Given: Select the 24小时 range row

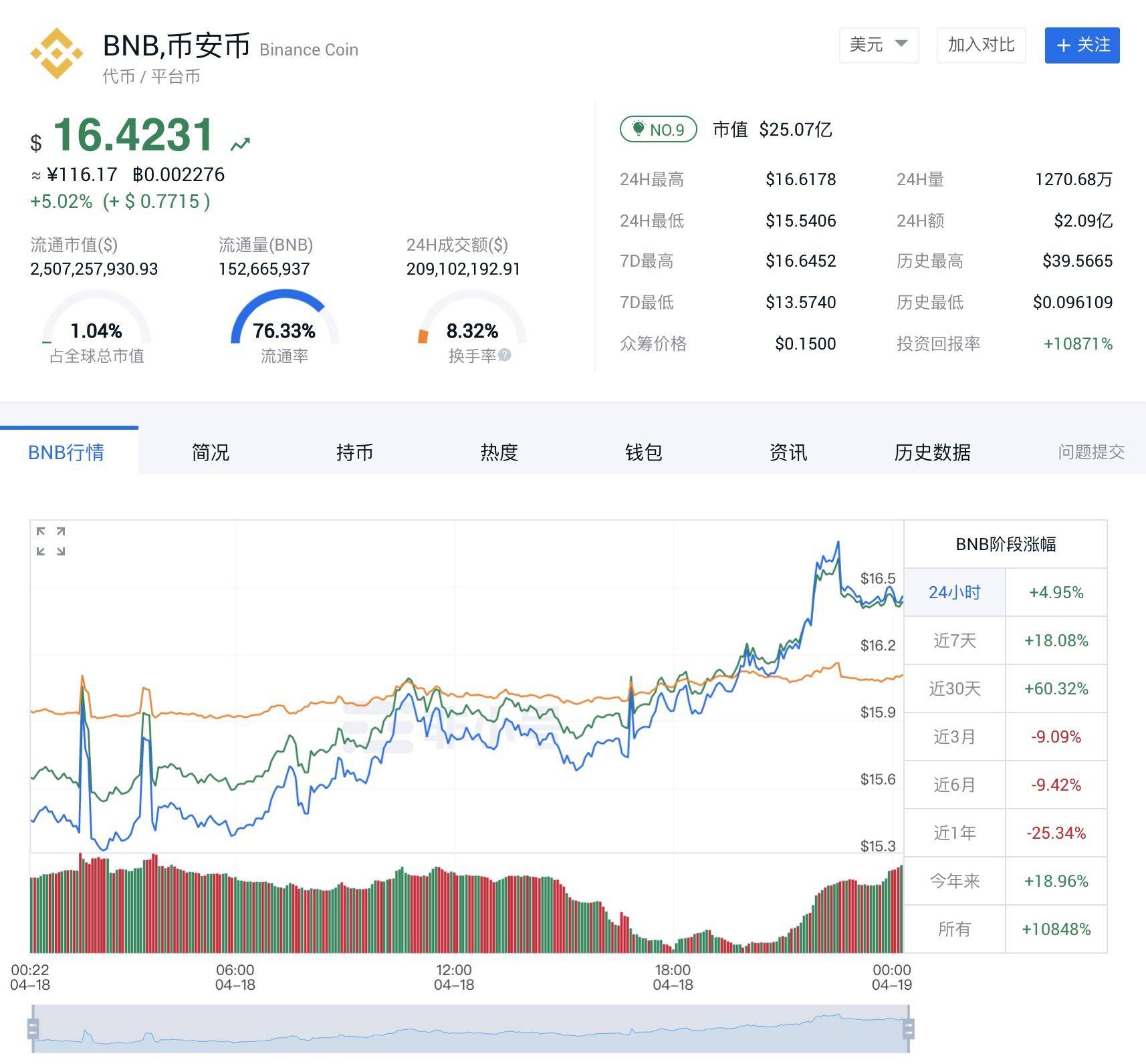Looking at the screenshot, I should (x=1006, y=592).
